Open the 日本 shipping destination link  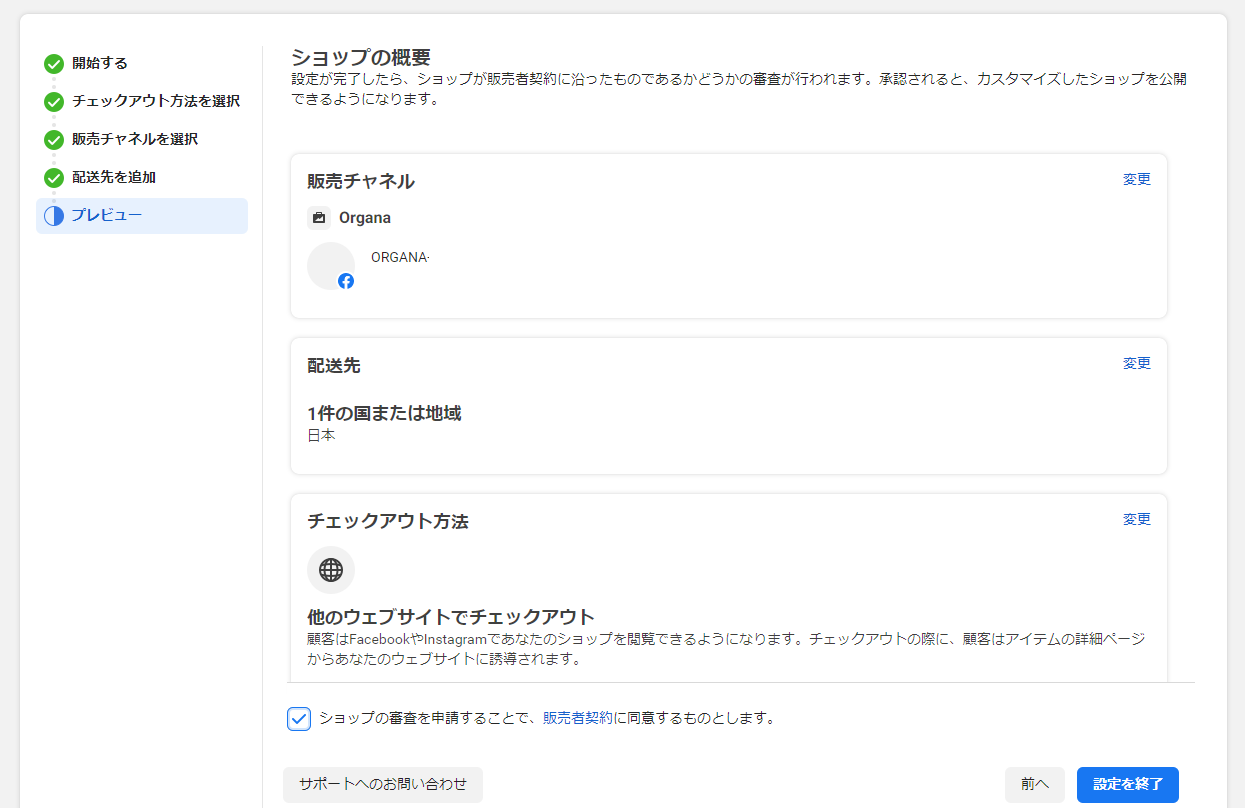(x=320, y=435)
